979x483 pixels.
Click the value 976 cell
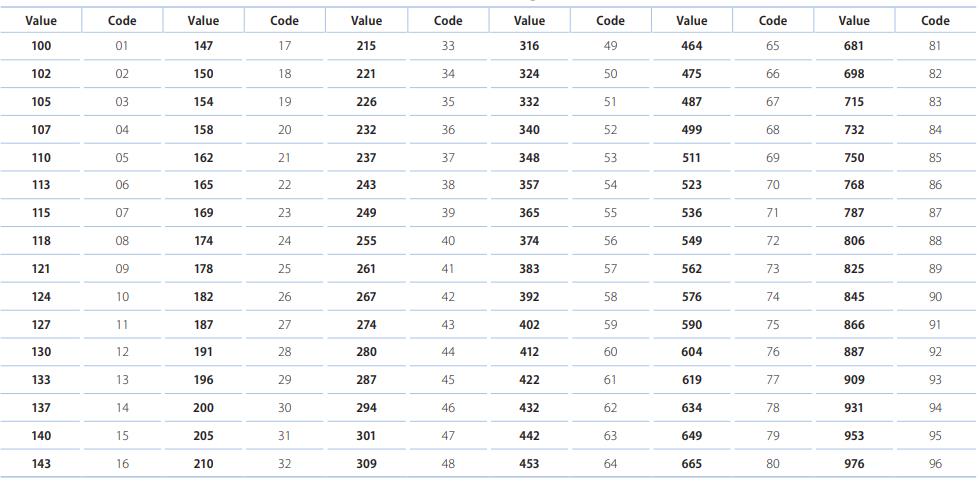[854, 464]
